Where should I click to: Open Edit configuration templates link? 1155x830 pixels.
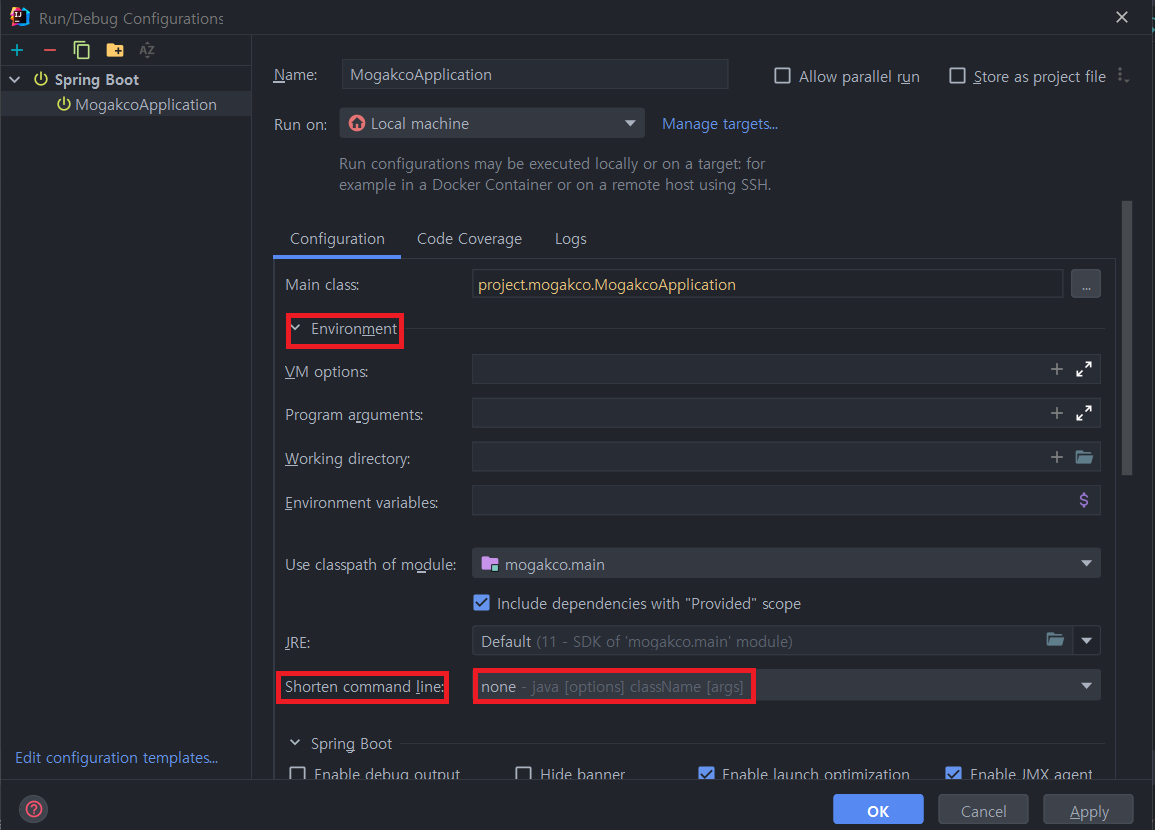[116, 757]
